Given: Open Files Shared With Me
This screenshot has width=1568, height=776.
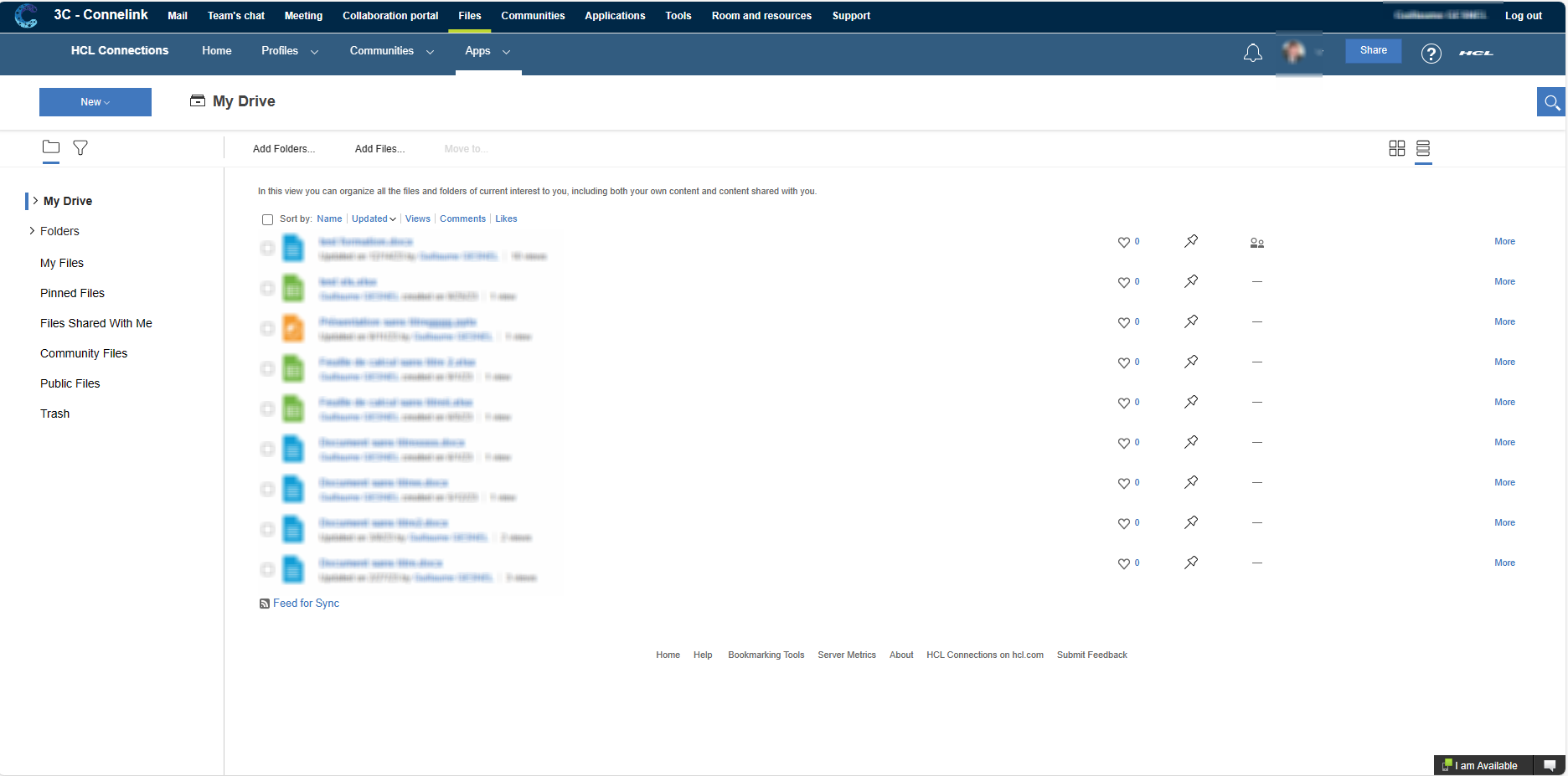Looking at the screenshot, I should coord(96,323).
